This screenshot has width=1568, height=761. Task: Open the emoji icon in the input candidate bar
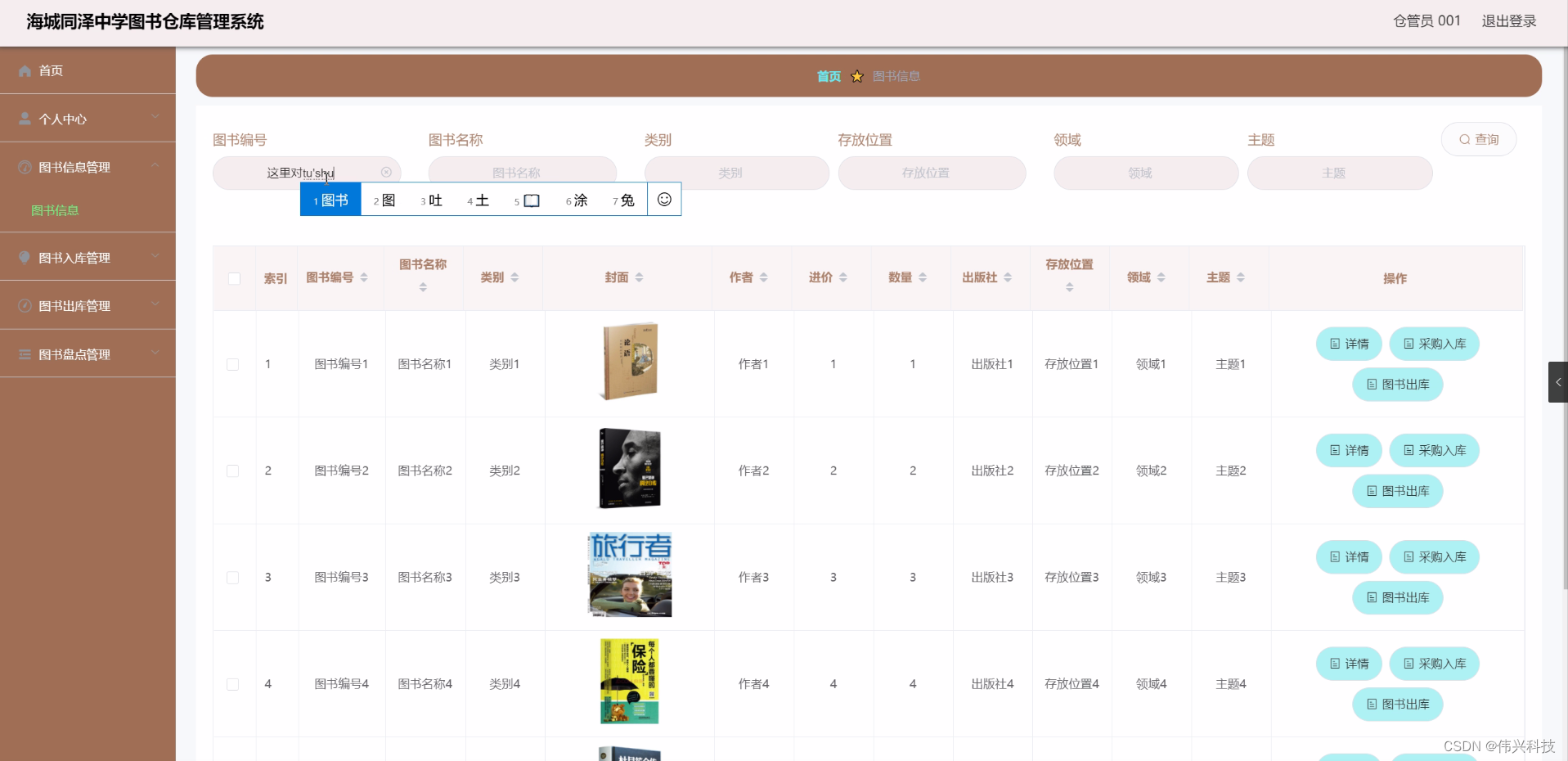tap(664, 199)
